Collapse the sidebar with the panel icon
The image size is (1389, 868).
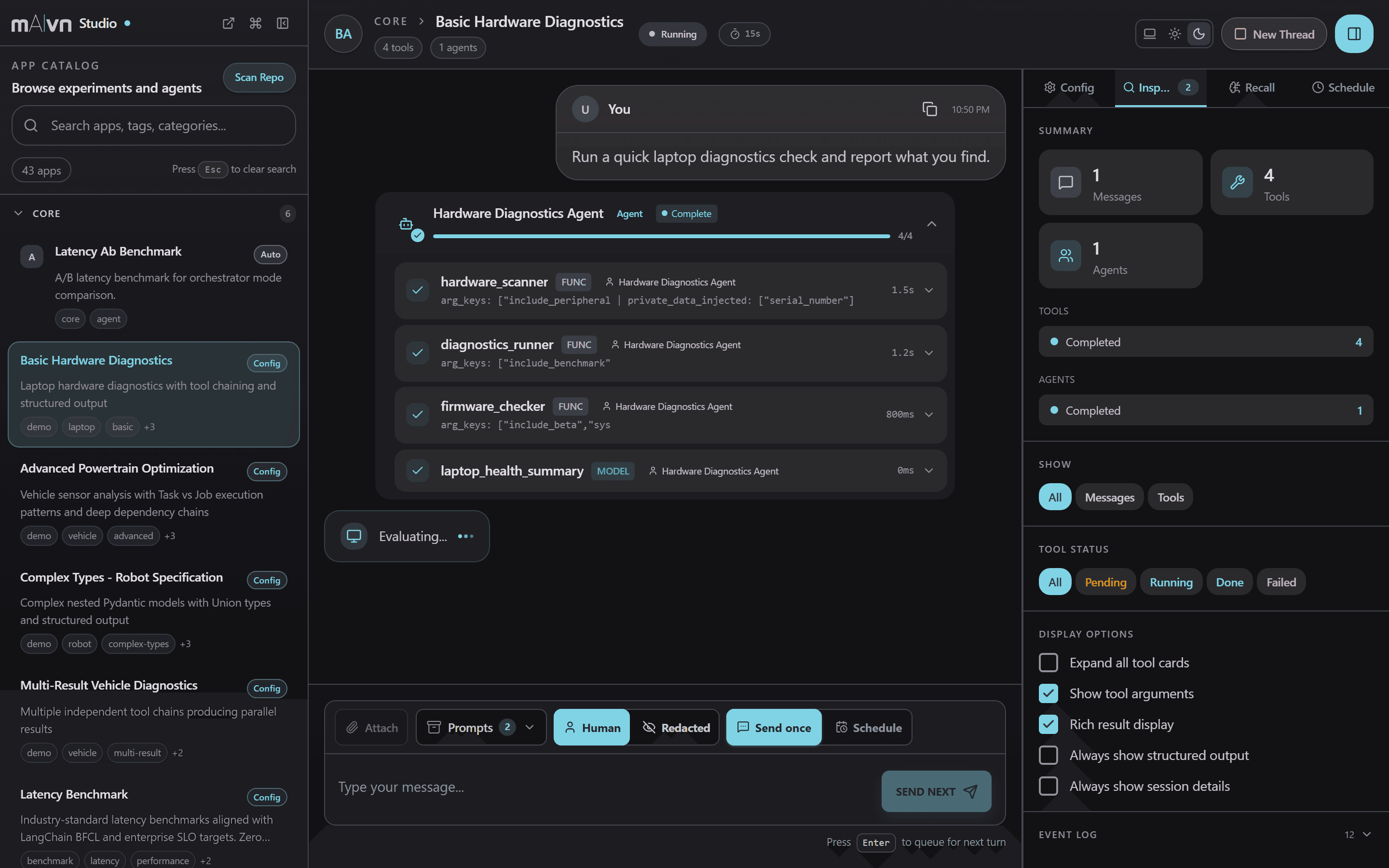283,23
